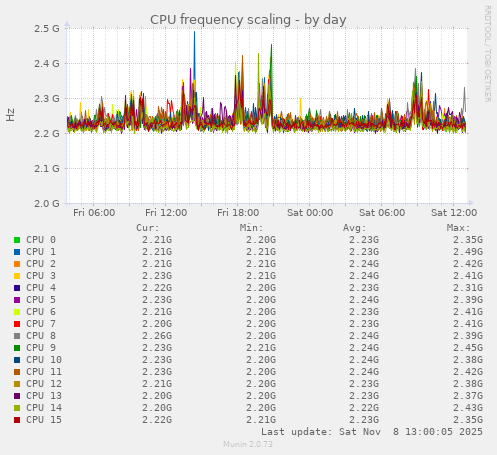This screenshot has height=455, width=497.
Task: Click the 'Cur:' column header
Action: pyautogui.click(x=148, y=228)
